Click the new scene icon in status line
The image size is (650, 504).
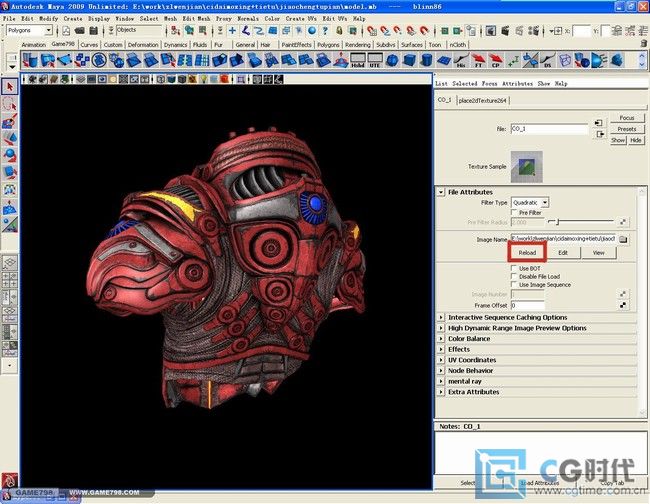tap(66, 31)
